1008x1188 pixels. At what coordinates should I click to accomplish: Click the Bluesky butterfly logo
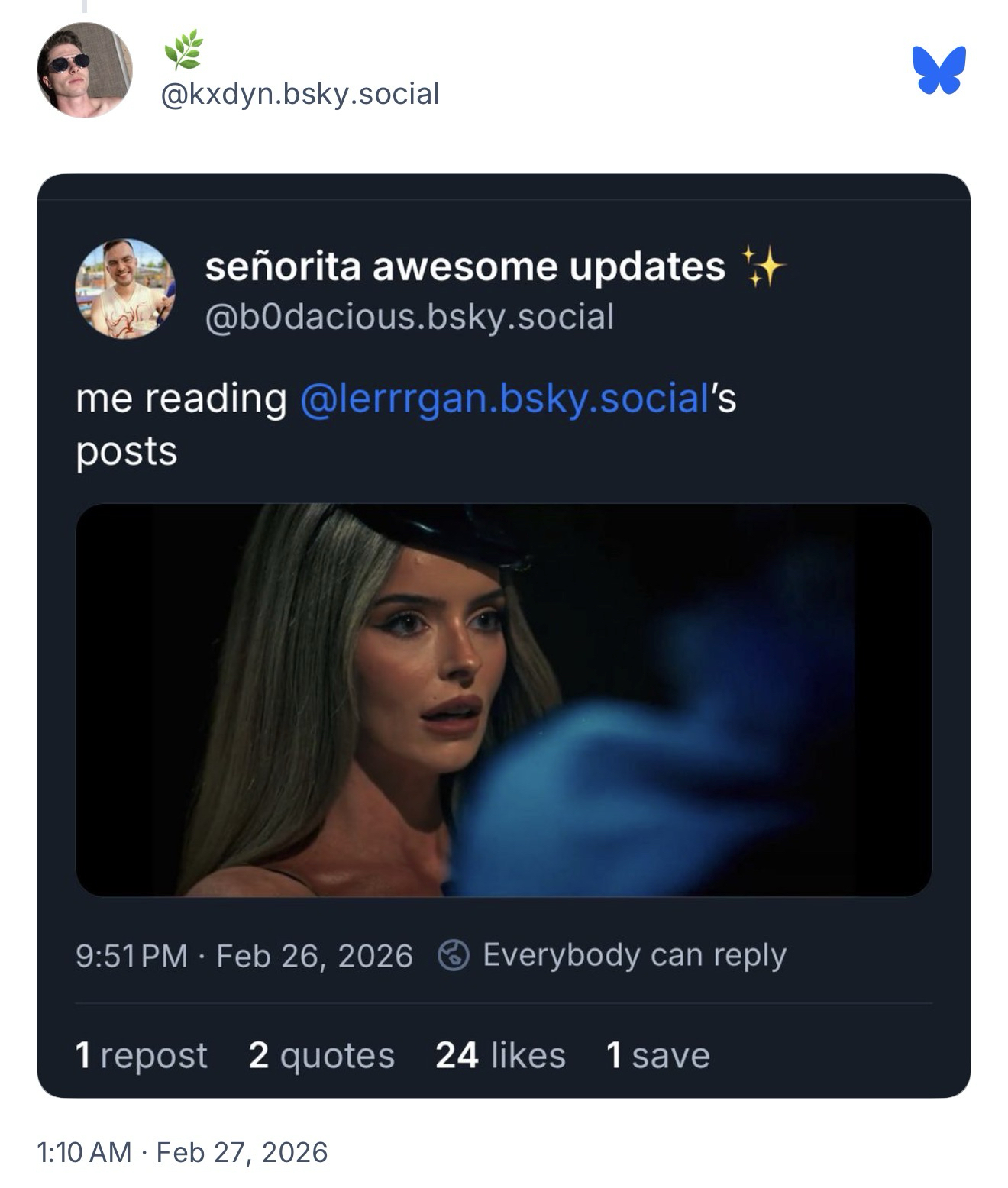click(x=939, y=69)
